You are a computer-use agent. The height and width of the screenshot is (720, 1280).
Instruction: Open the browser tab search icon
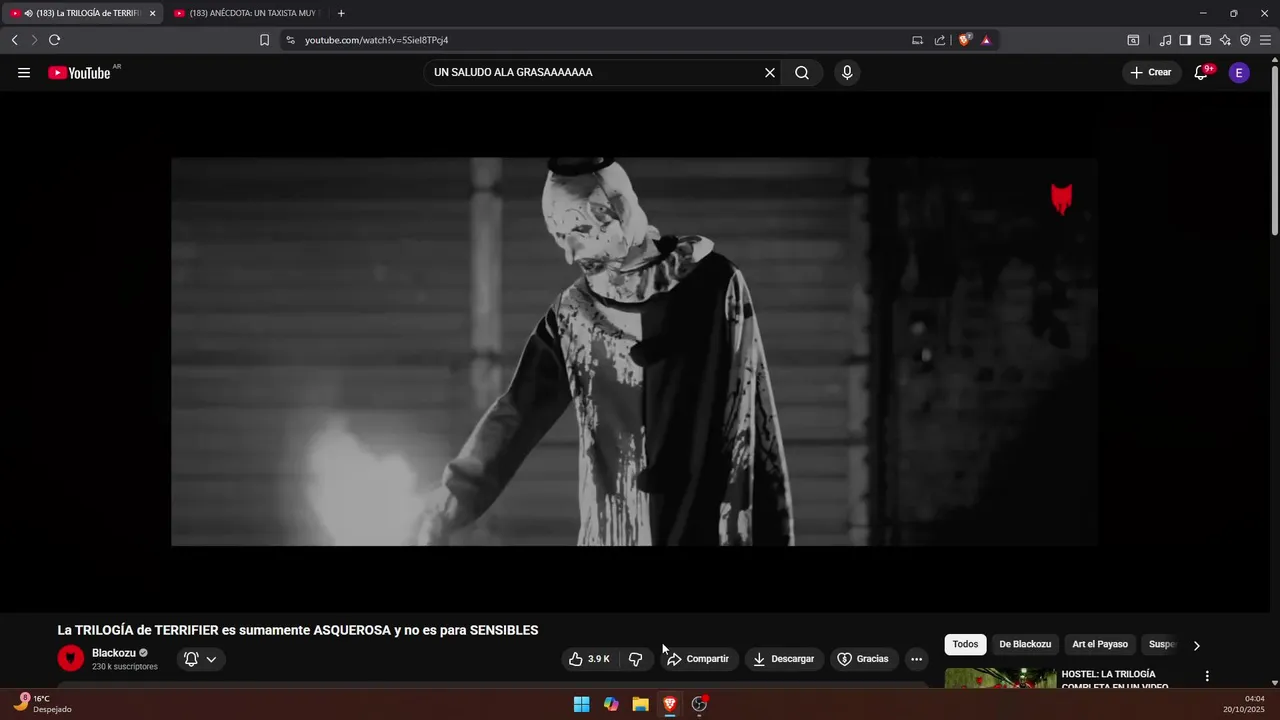tap(1133, 40)
